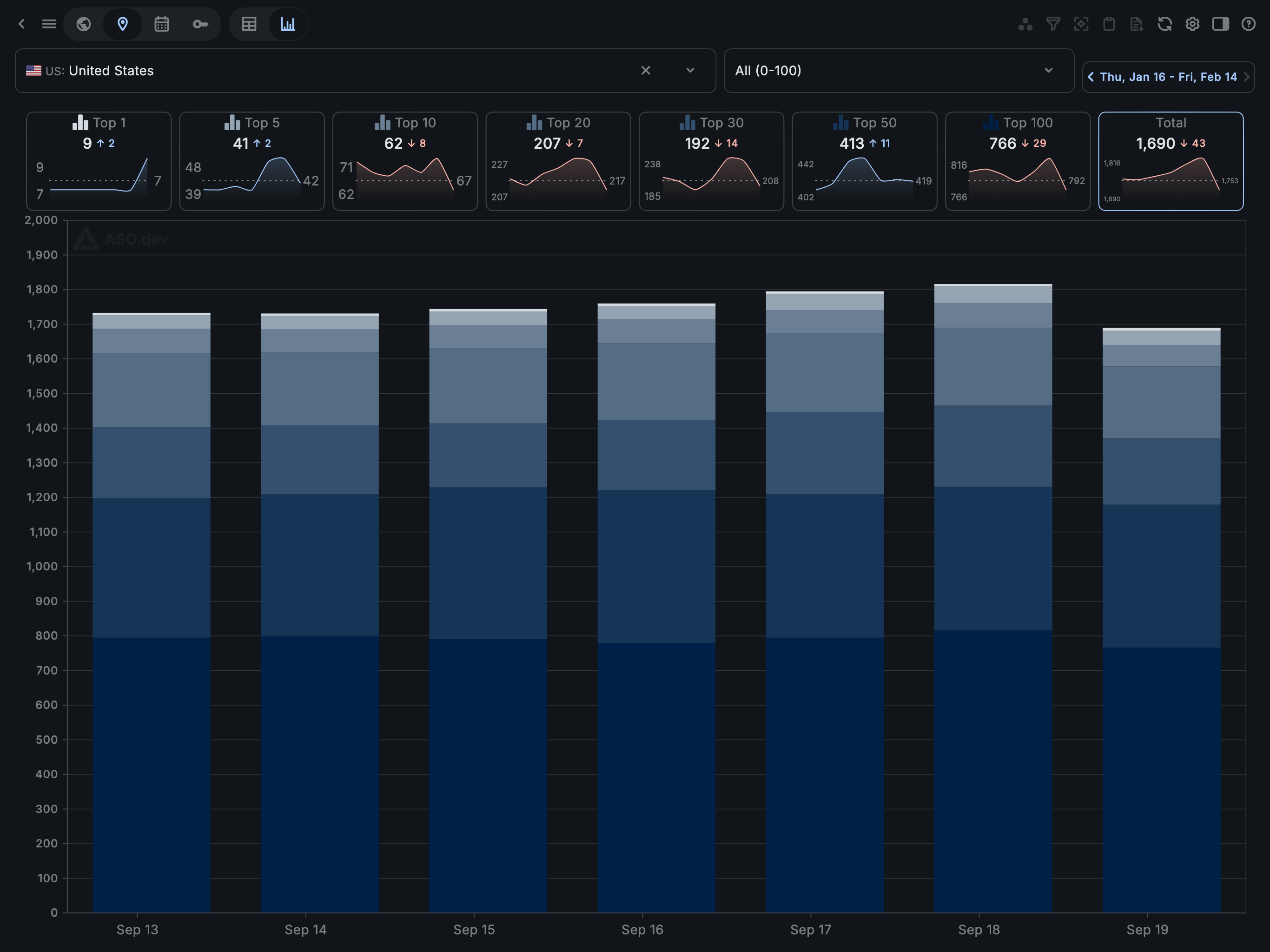Image resolution: width=1270 pixels, height=952 pixels.
Task: Toggle the side panel layout icon
Action: 1220,24
